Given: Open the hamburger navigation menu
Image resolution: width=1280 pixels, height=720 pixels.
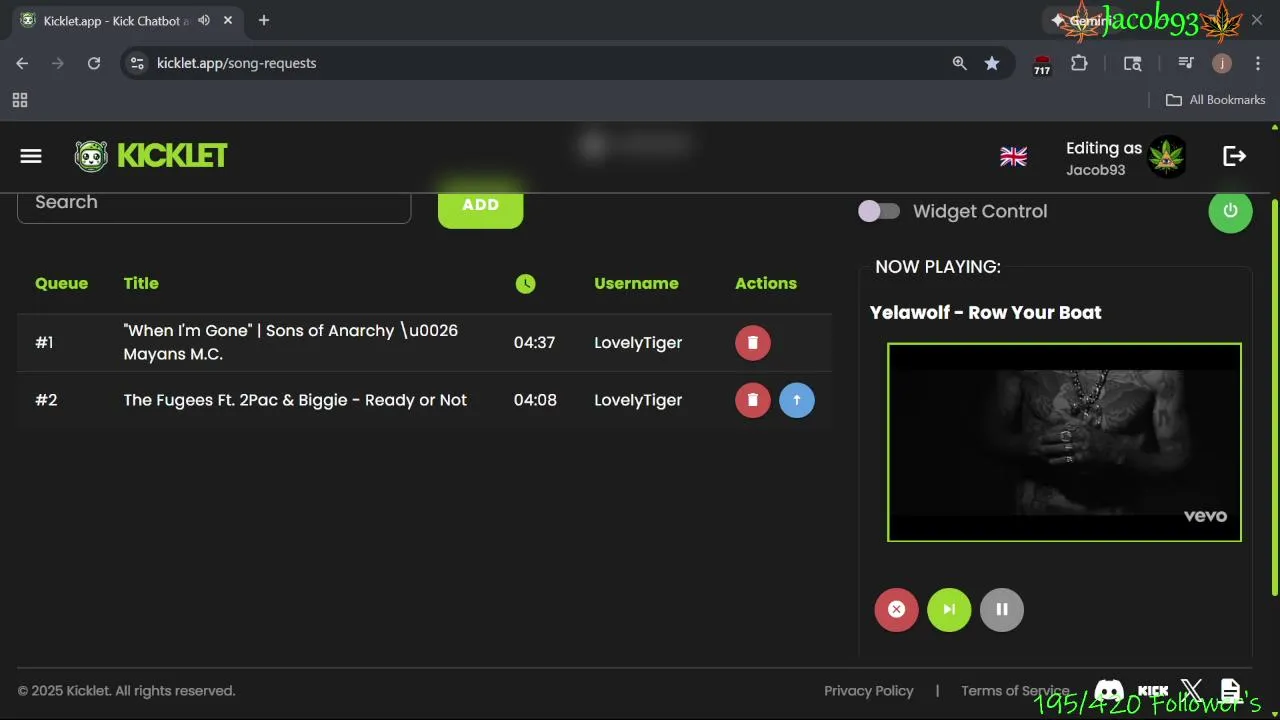Looking at the screenshot, I should click(31, 155).
